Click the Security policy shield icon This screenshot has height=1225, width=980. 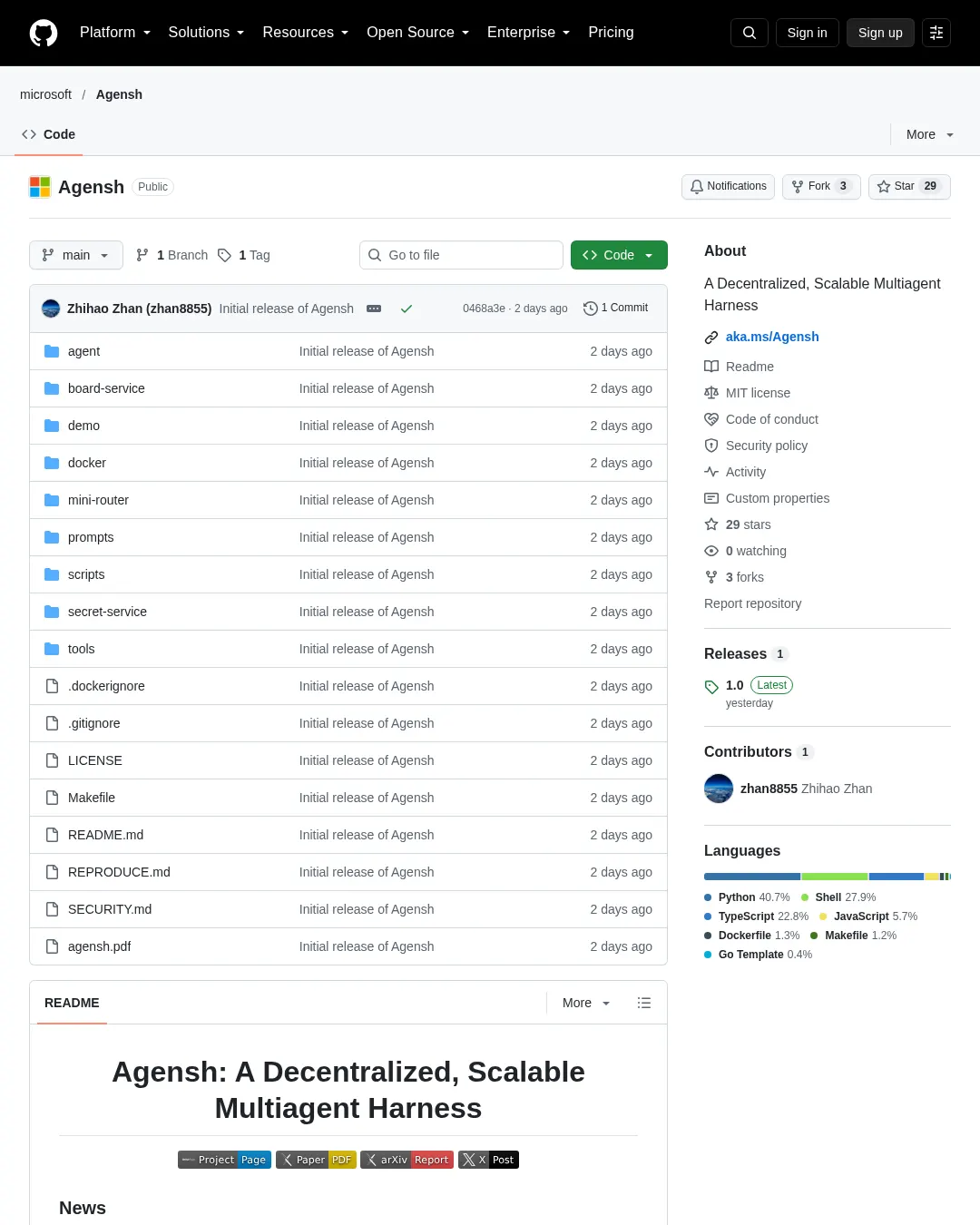click(711, 446)
